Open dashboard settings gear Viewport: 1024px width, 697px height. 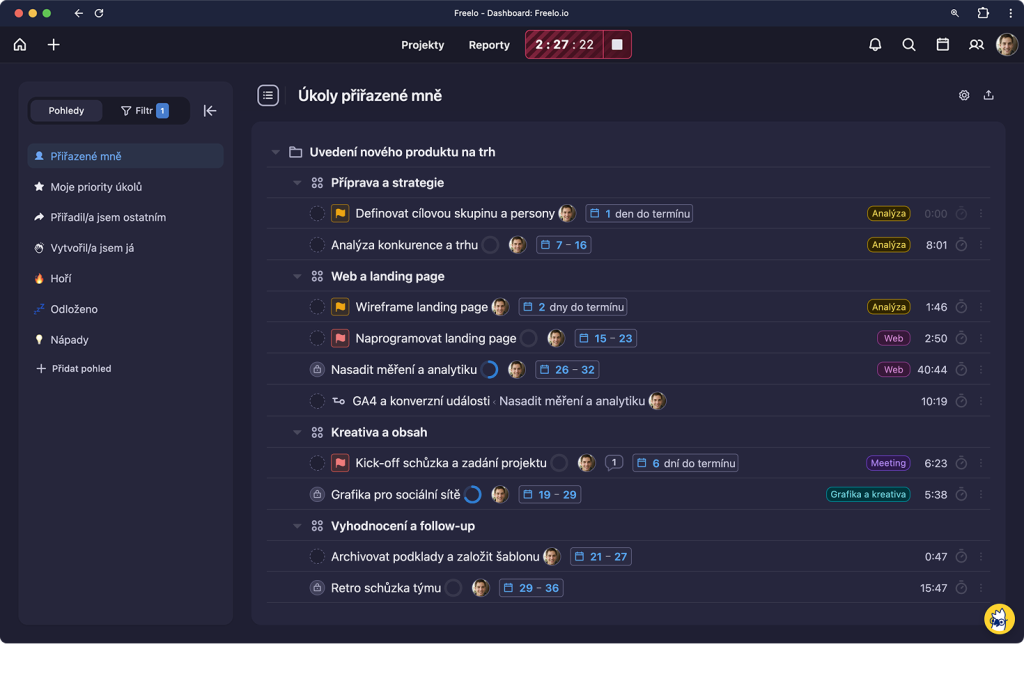(963, 95)
